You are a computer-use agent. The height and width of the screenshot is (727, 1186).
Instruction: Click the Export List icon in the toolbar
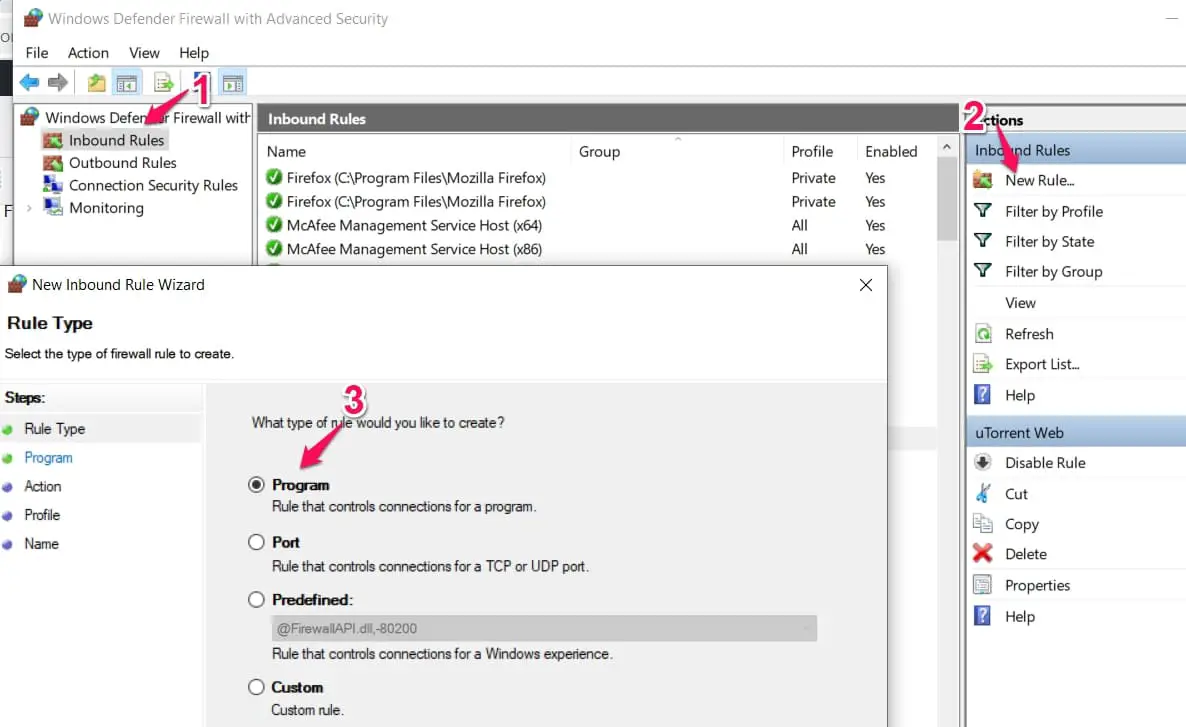(x=163, y=82)
